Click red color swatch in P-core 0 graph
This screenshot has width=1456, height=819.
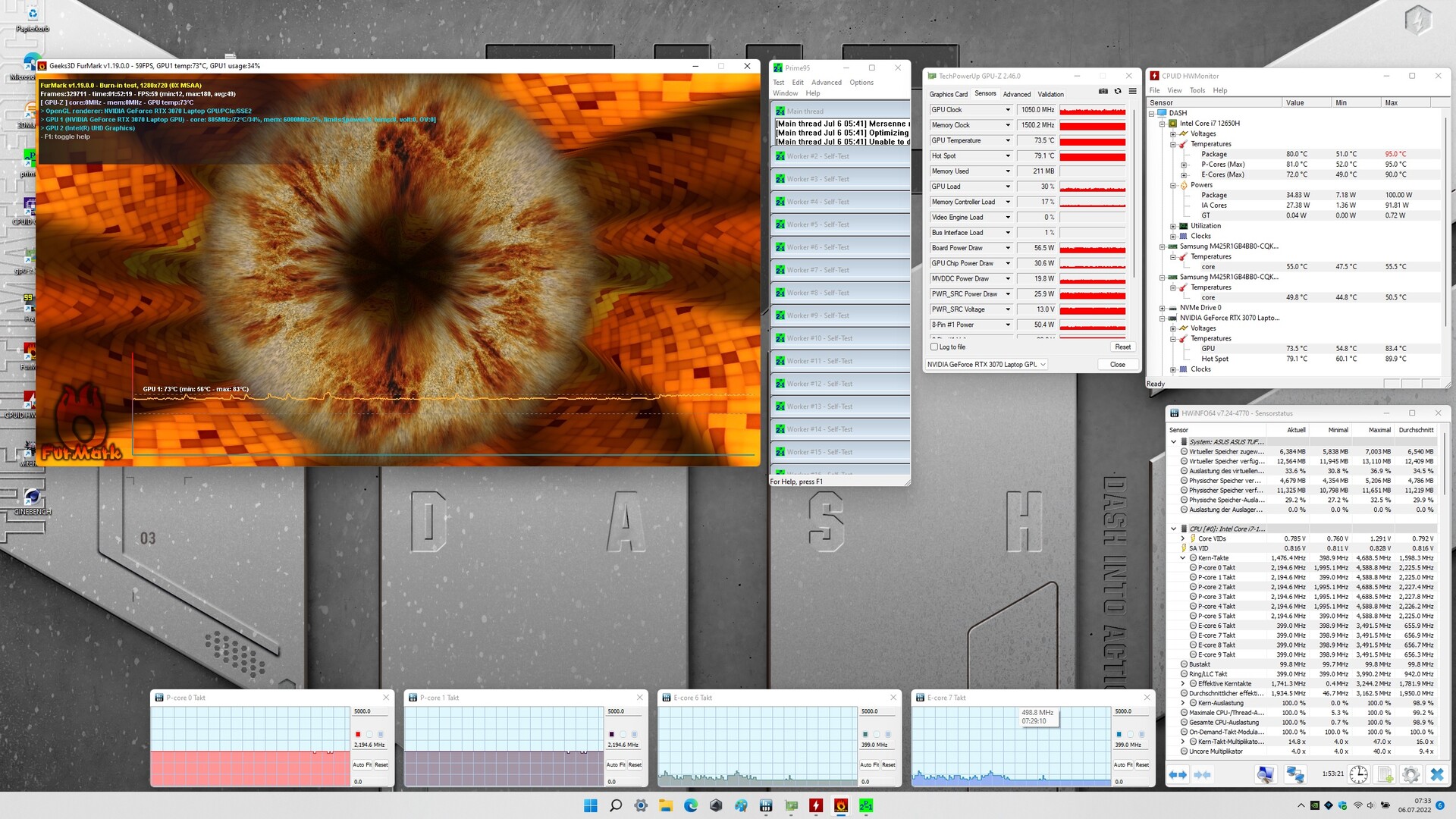click(358, 734)
